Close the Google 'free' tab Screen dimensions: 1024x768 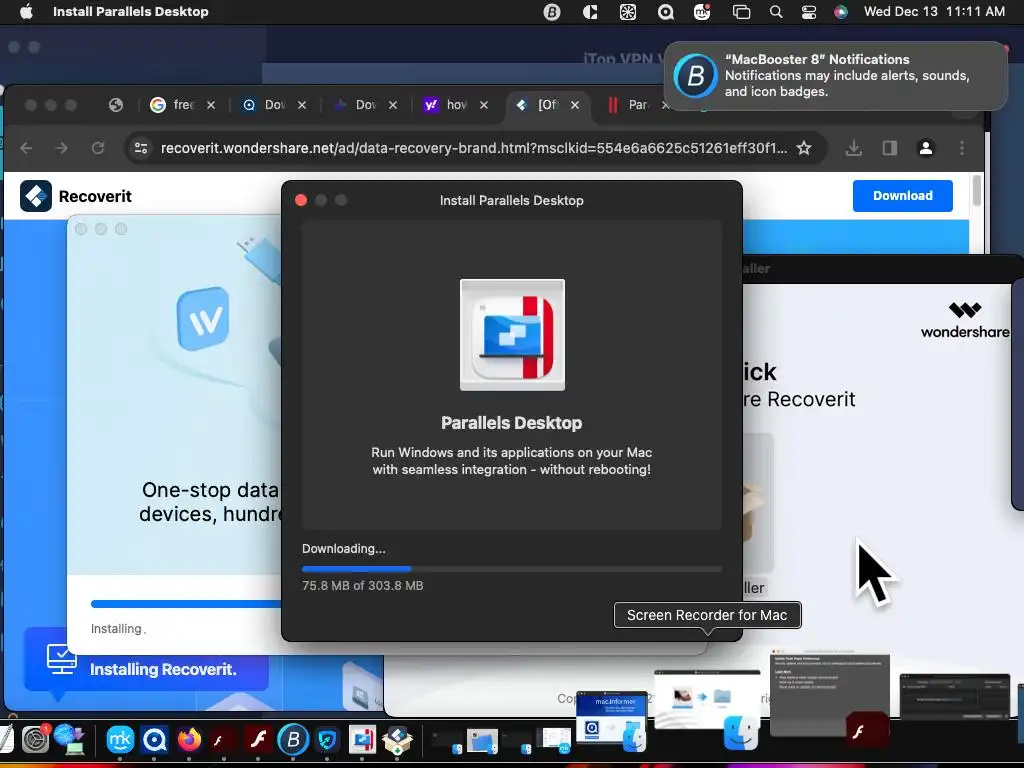point(211,104)
